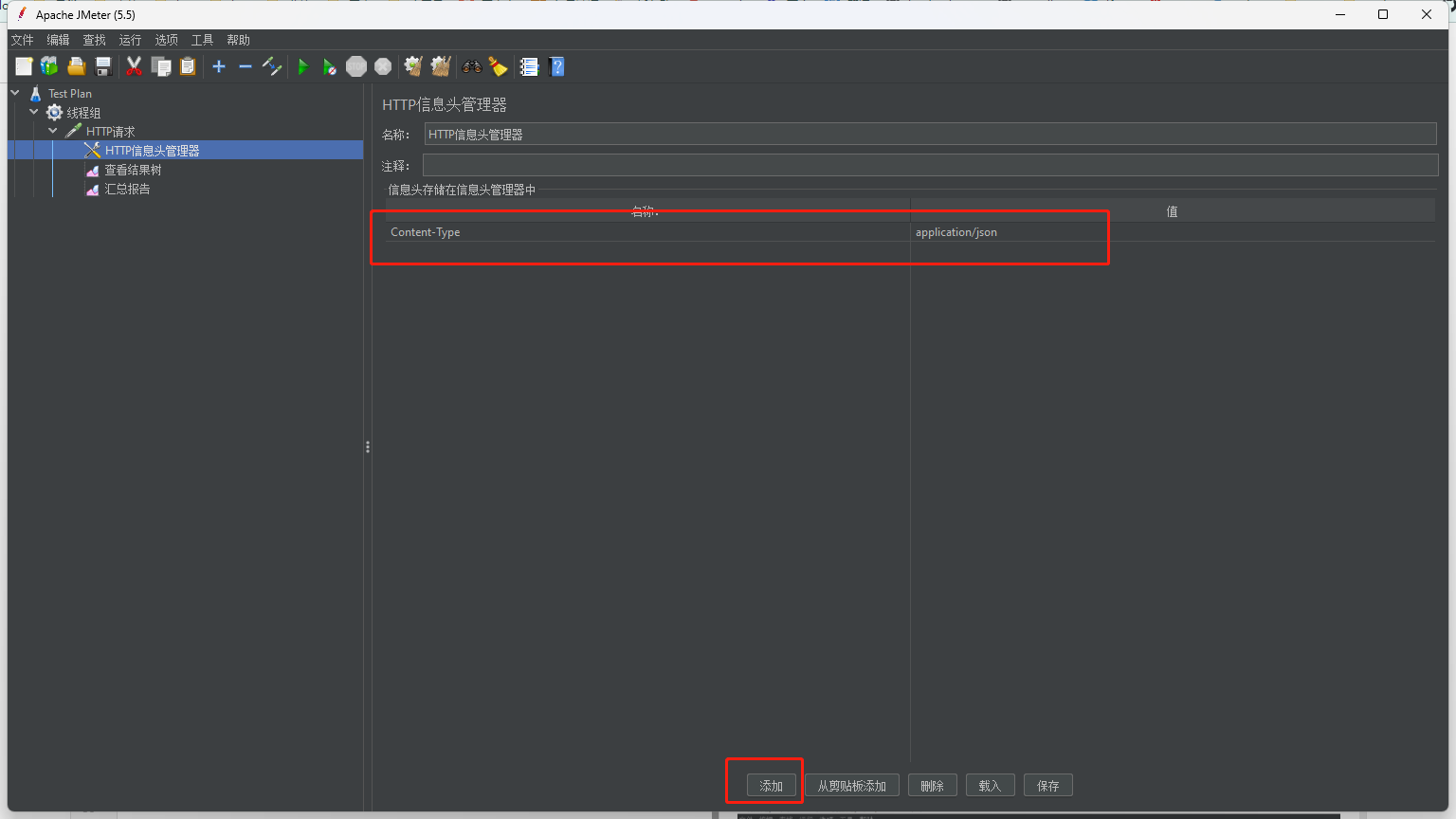Collapse the 线程组 tree node
The width and height of the screenshot is (1456, 819).
34,112
